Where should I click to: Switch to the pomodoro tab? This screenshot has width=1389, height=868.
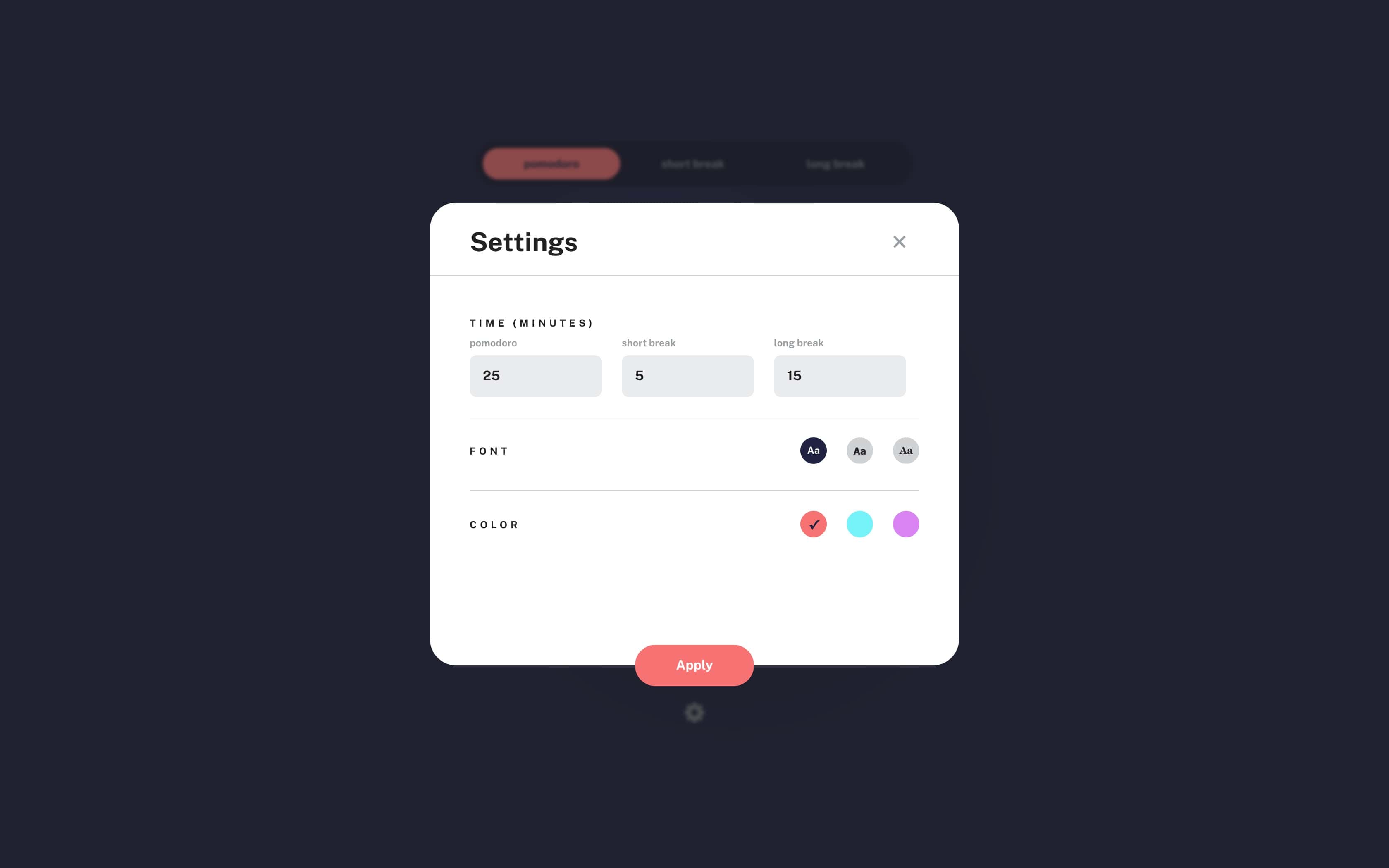pos(551,163)
